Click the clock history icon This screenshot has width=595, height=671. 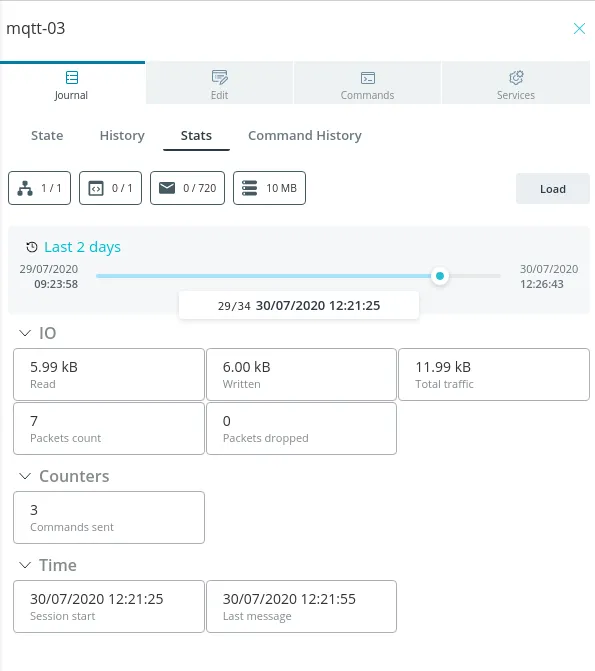32,247
